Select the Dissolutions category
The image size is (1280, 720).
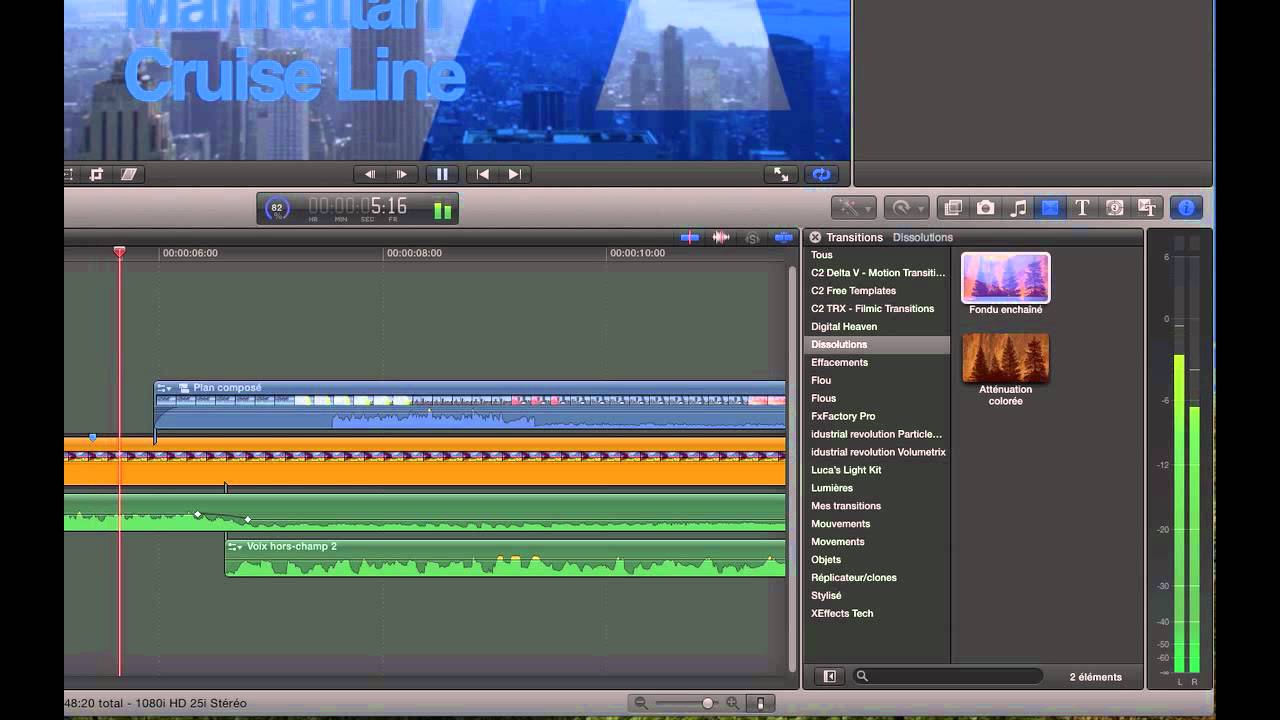(877, 345)
